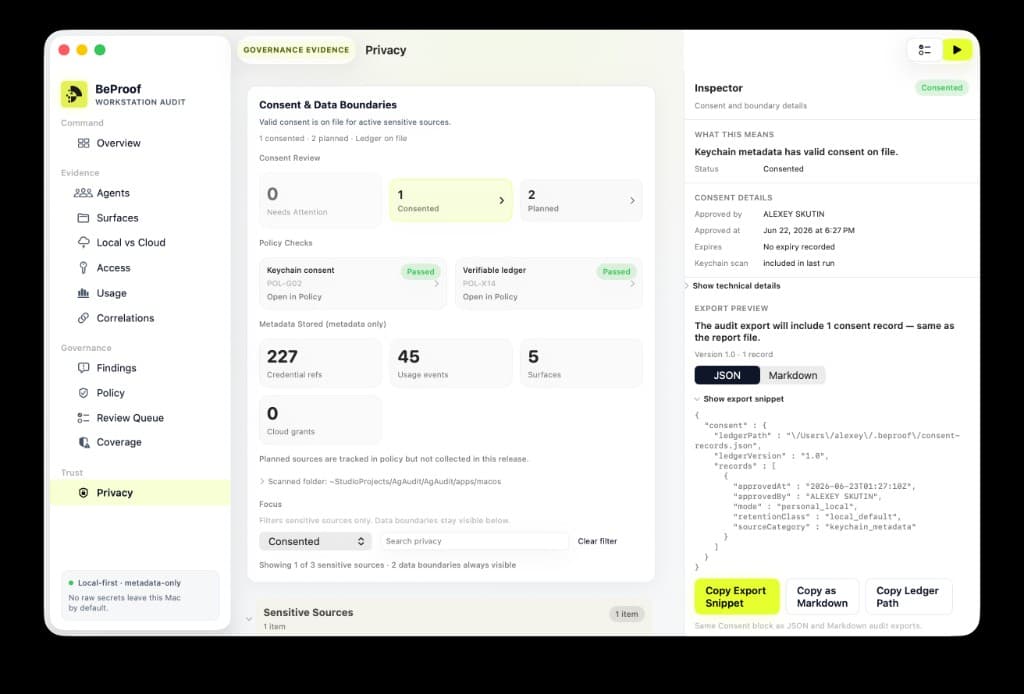The width and height of the screenshot is (1024, 694).
Task: Open Surfaces evidence page
Action: tap(140, 217)
